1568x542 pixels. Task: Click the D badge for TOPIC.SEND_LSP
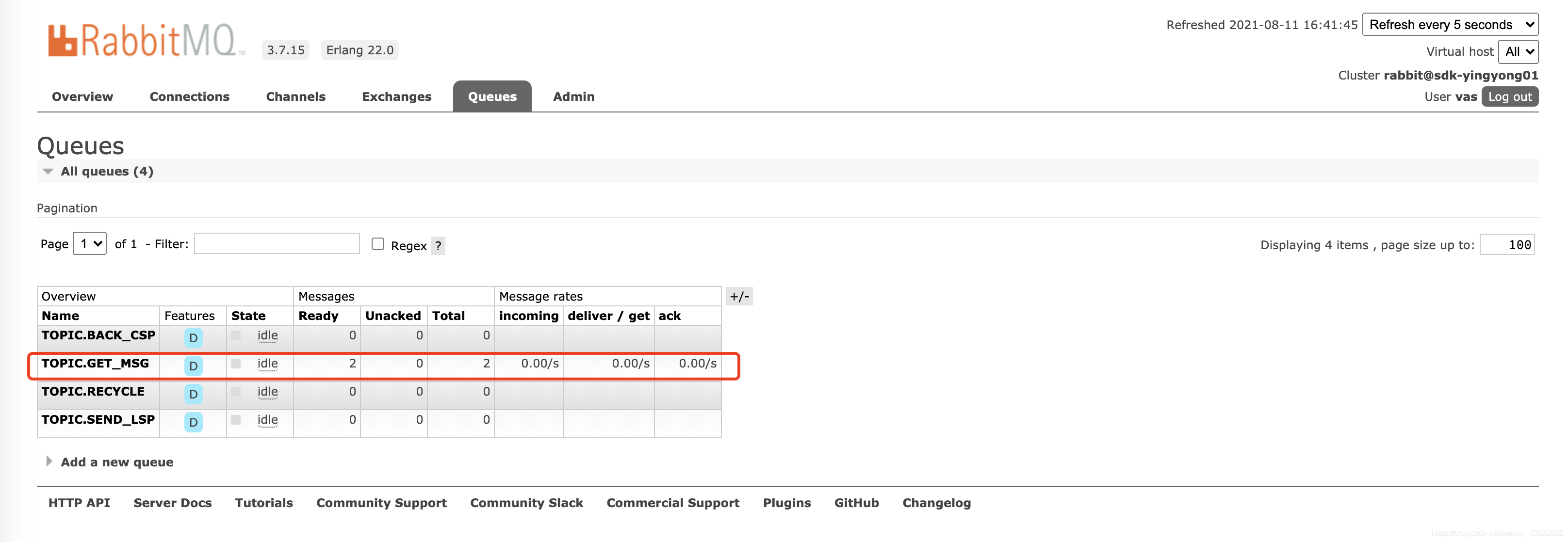click(193, 422)
